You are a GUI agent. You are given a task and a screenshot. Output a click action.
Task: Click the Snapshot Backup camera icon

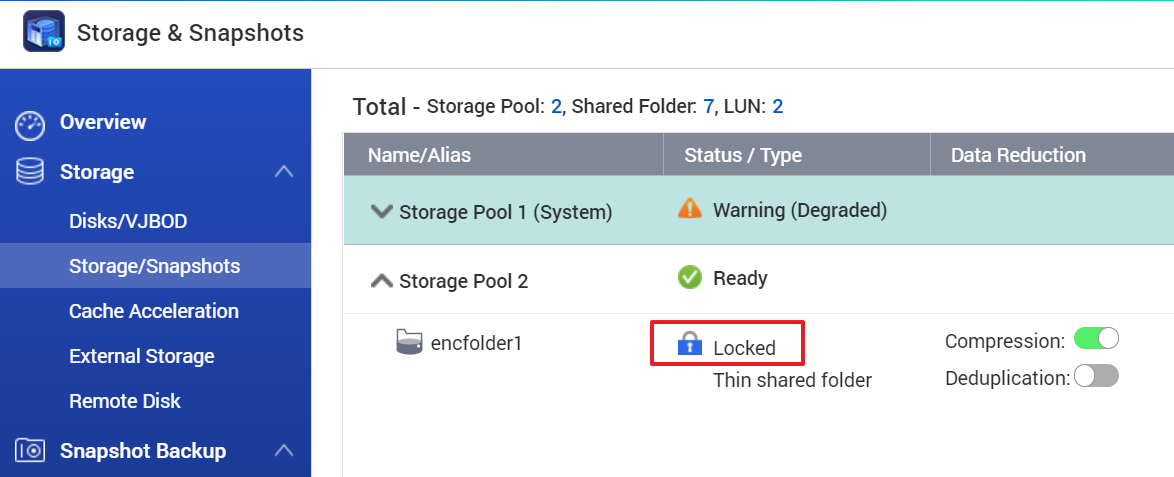click(x=30, y=451)
